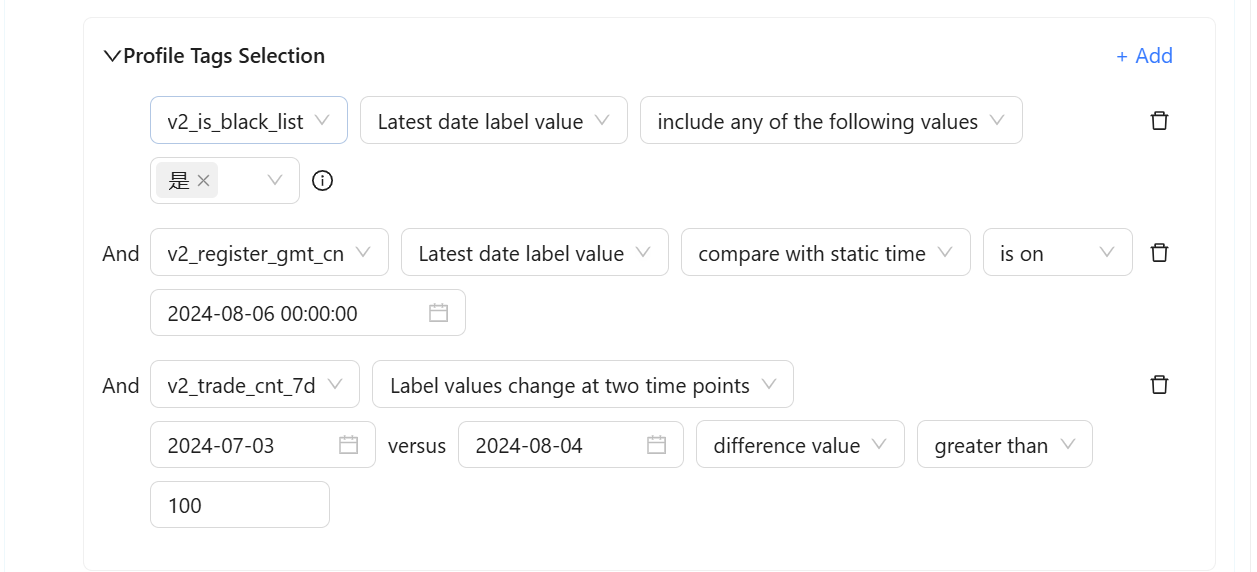Screen dimensions: 1257x572
Task: Open the v2_trade_cnt_7d tag dropdown
Action: click(x=254, y=385)
